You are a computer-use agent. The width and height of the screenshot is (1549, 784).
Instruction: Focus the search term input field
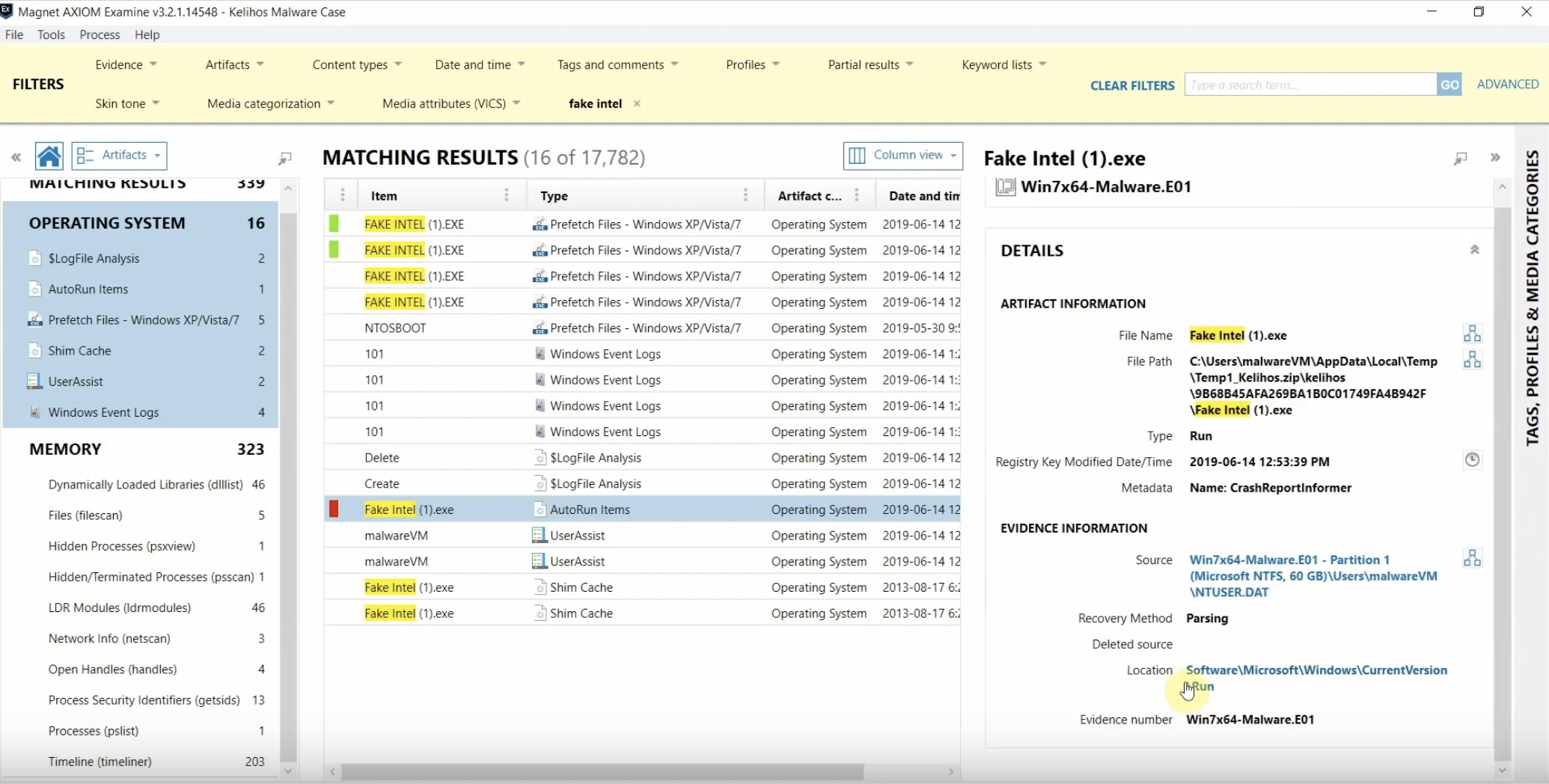click(1310, 85)
